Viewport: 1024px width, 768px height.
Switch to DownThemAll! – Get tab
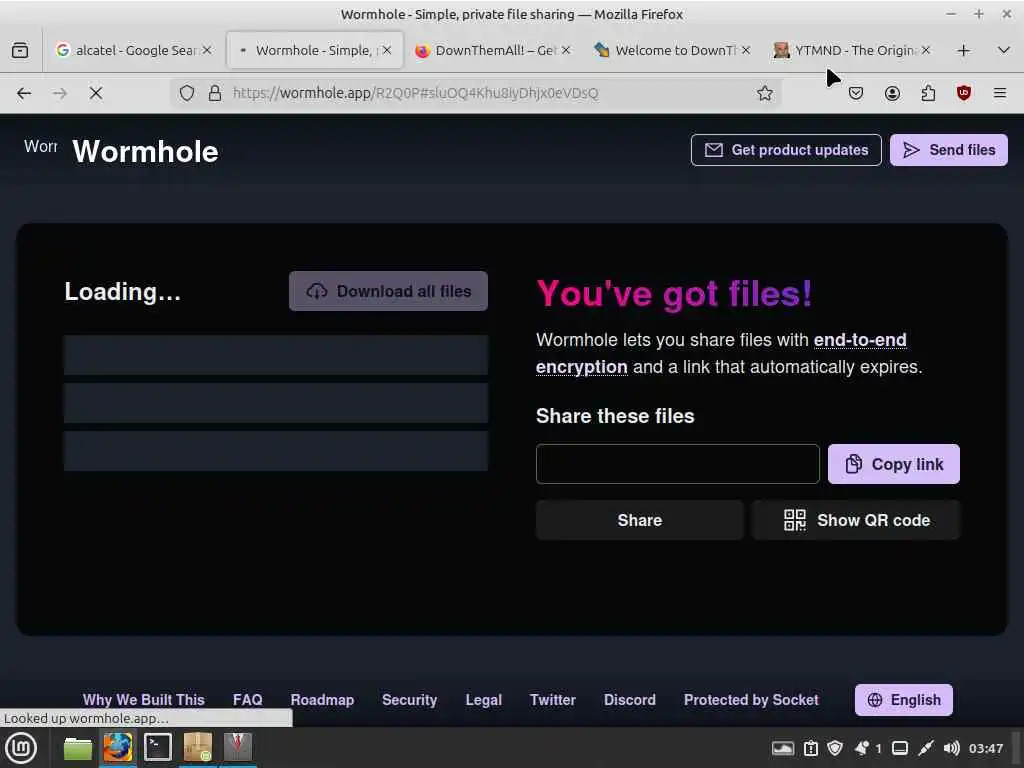pyautogui.click(x=494, y=50)
